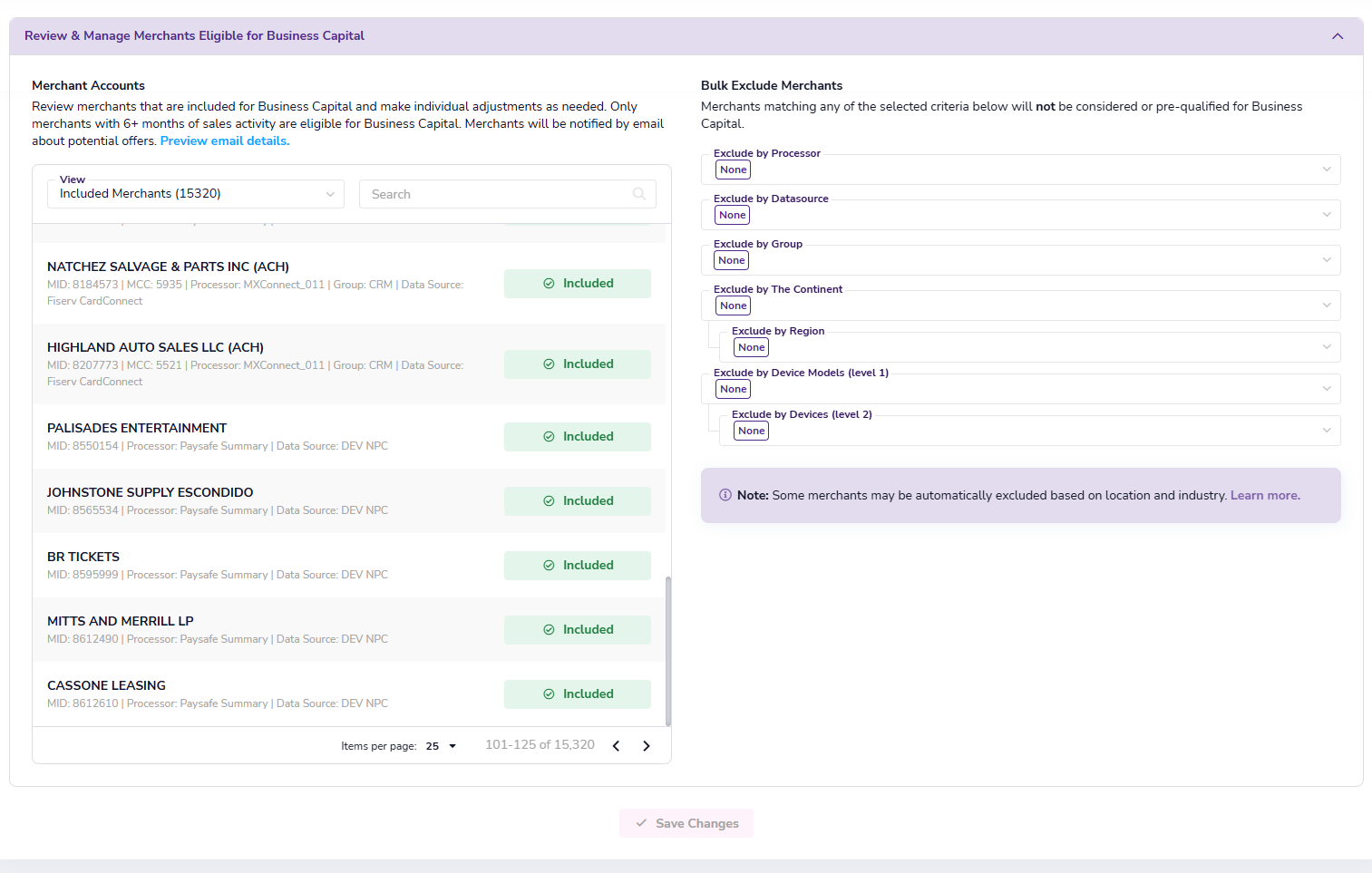Toggle Included status for PALISADES ENTERTAINMENT
The image size is (1372, 873).
[x=577, y=437]
